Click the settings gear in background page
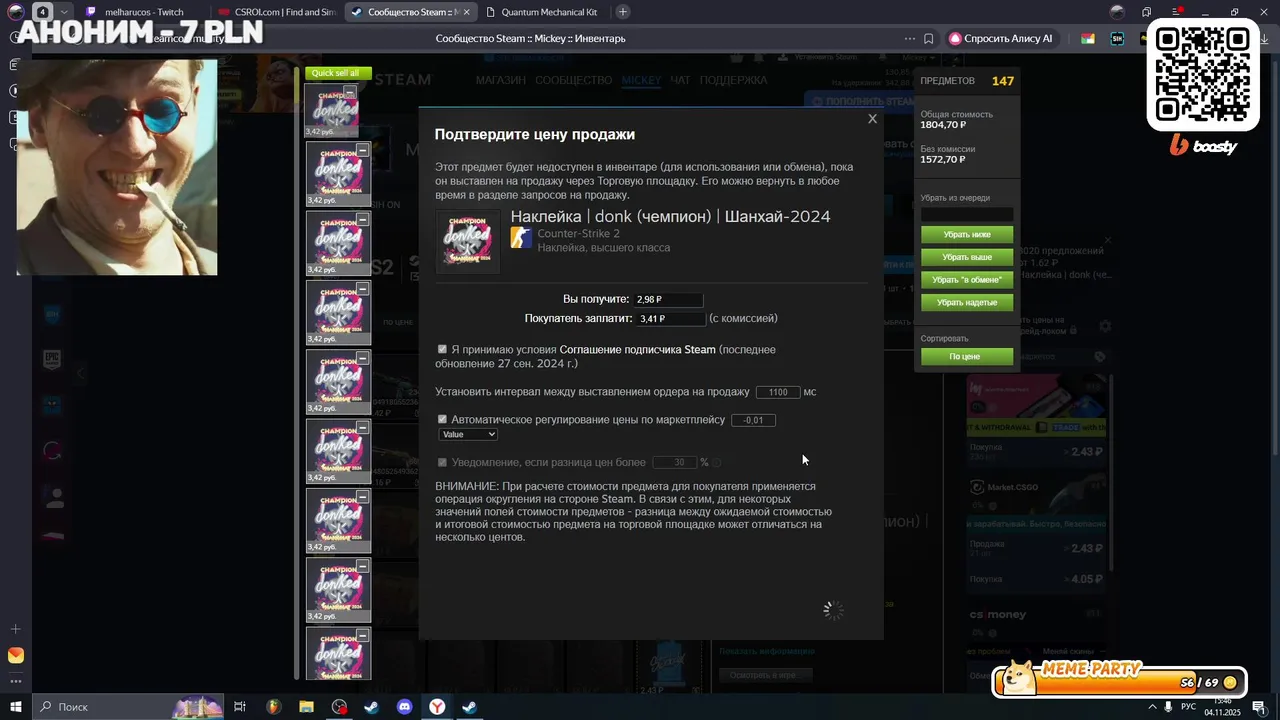 (1105, 326)
